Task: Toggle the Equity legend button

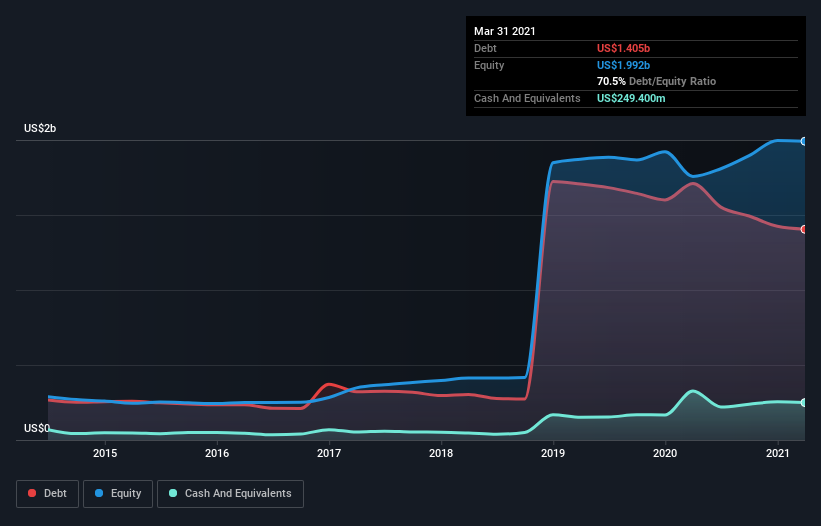Action: click(118, 494)
